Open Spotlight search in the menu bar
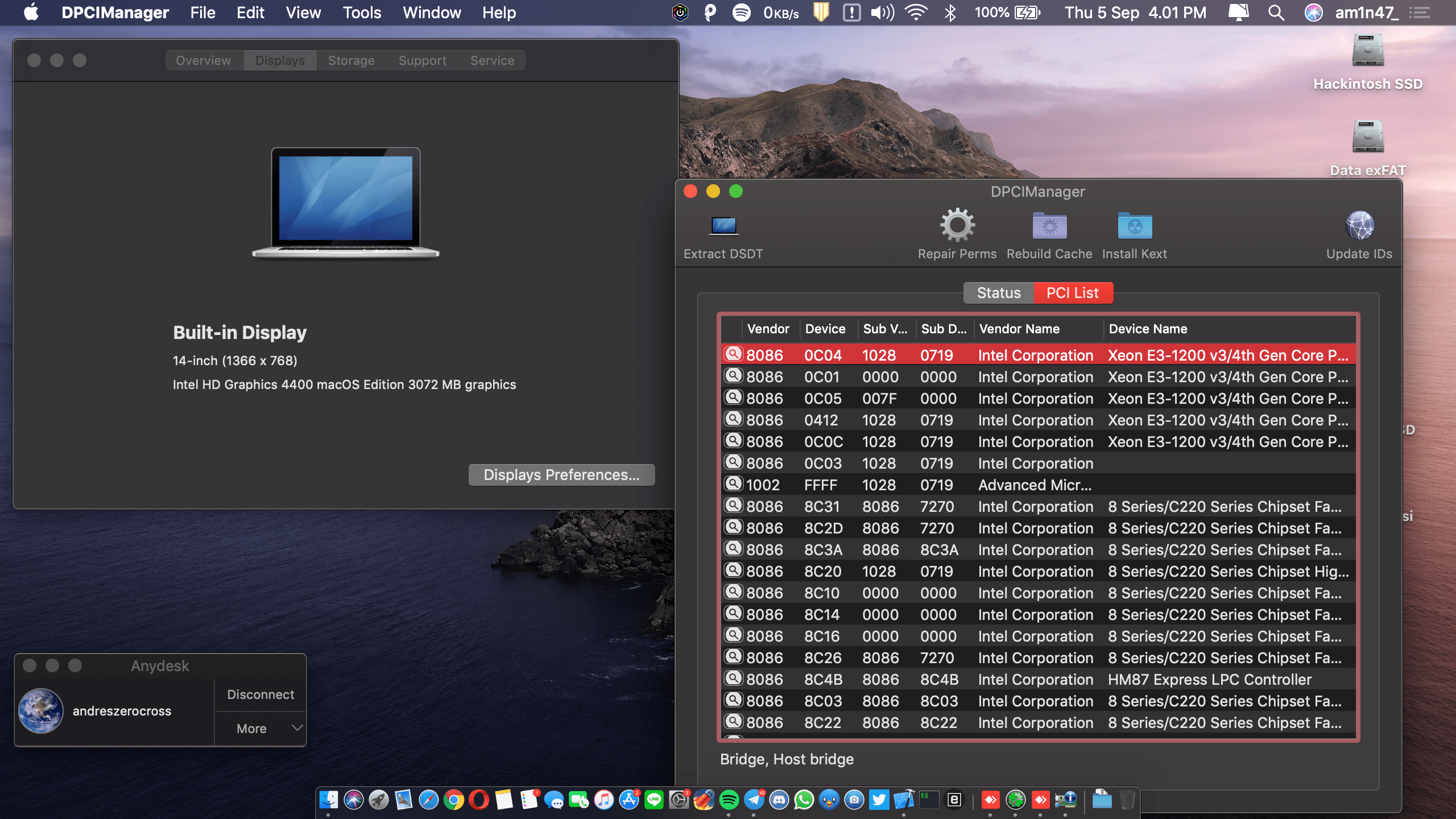This screenshot has width=1456, height=819. pyautogui.click(x=1276, y=13)
